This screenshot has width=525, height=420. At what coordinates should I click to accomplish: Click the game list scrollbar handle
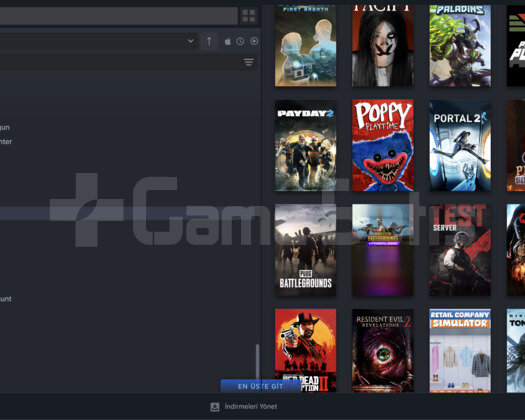[257, 362]
